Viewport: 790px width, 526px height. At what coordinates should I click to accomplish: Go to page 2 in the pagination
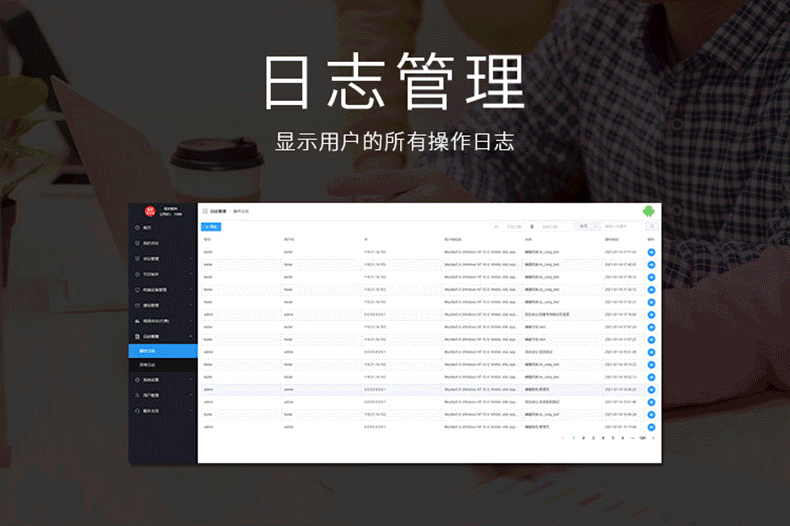coord(583,438)
